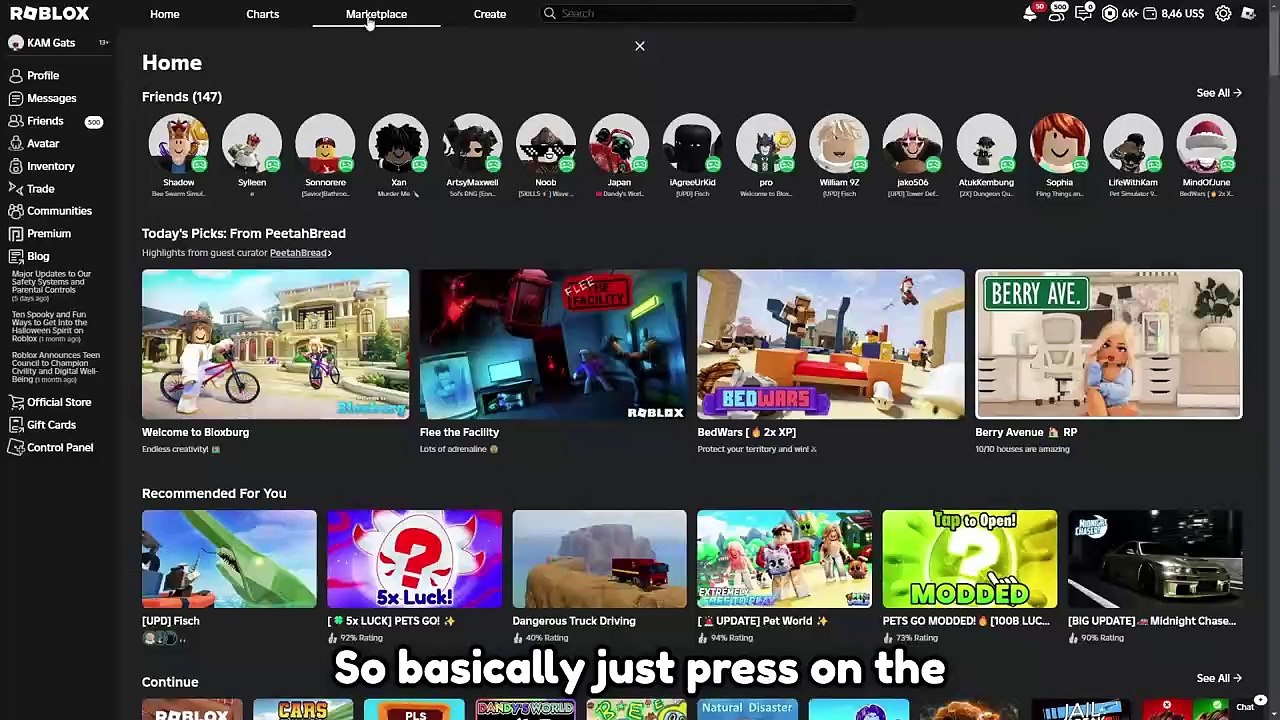
Task: Go to the Charts tab
Action: pyautogui.click(x=263, y=14)
